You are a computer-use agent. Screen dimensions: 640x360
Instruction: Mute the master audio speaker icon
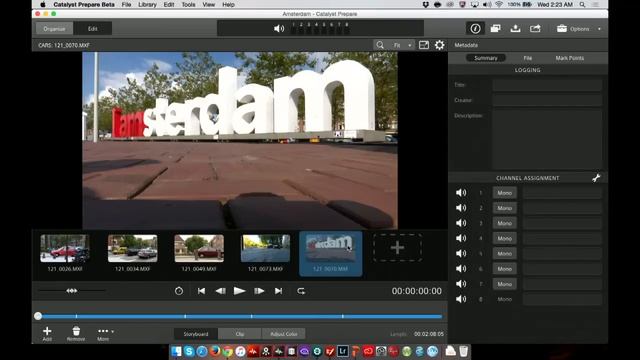click(279, 29)
